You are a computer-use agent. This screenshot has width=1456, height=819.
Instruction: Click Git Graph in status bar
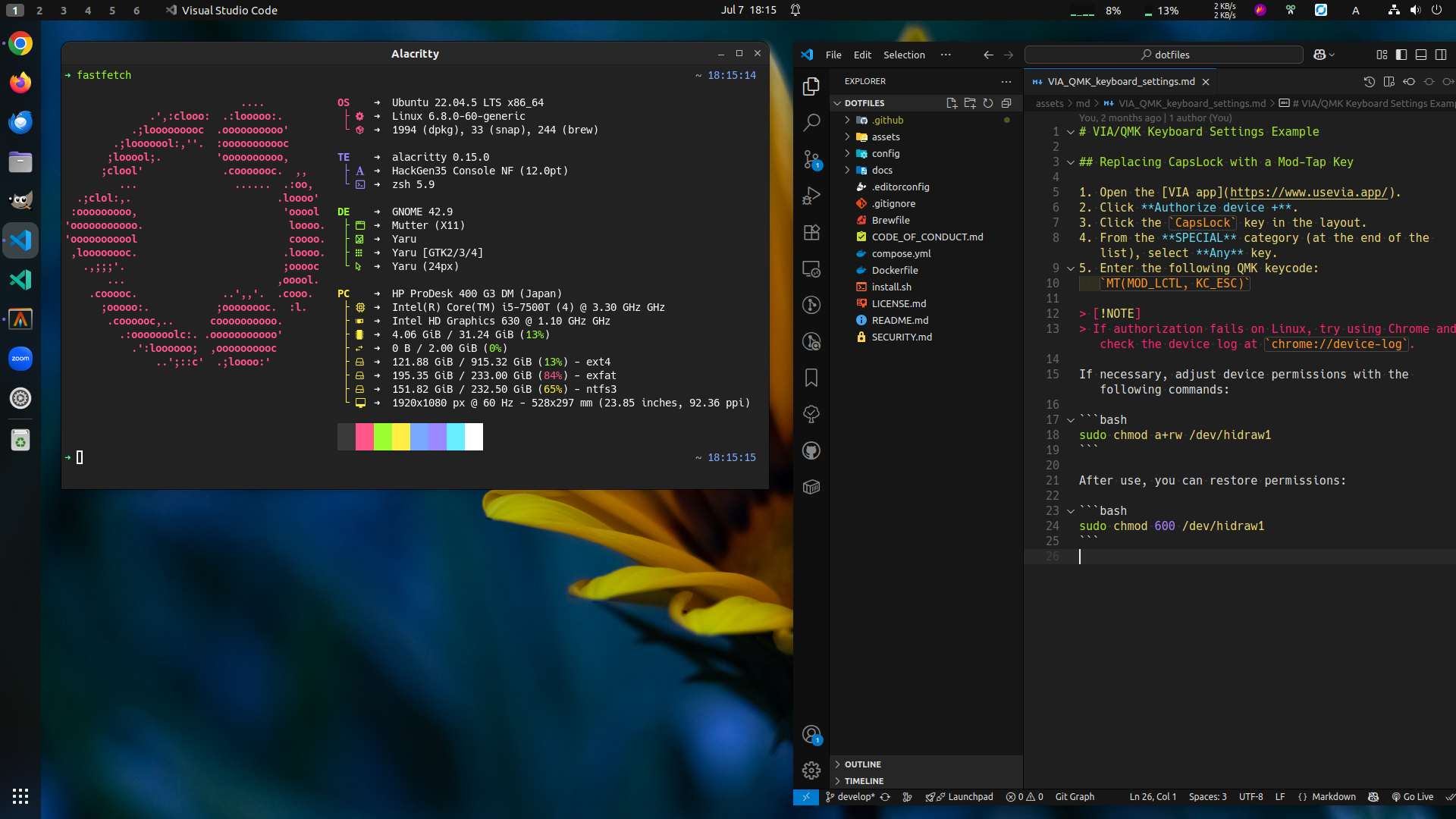pyautogui.click(x=1075, y=797)
